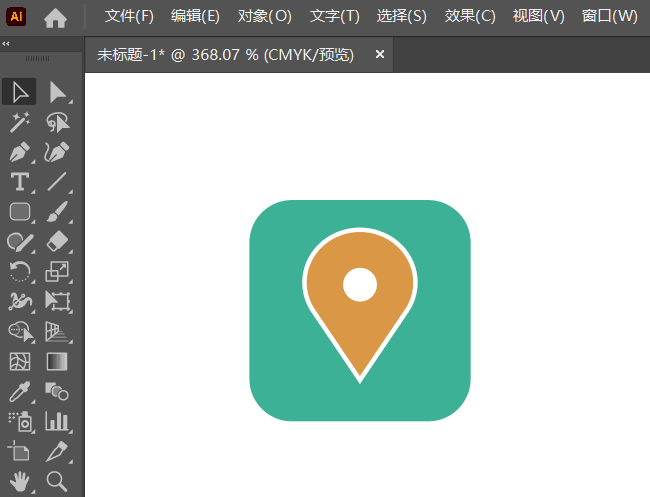Choose the Gradient tool
Viewport: 650px width, 497px height.
coord(57,361)
